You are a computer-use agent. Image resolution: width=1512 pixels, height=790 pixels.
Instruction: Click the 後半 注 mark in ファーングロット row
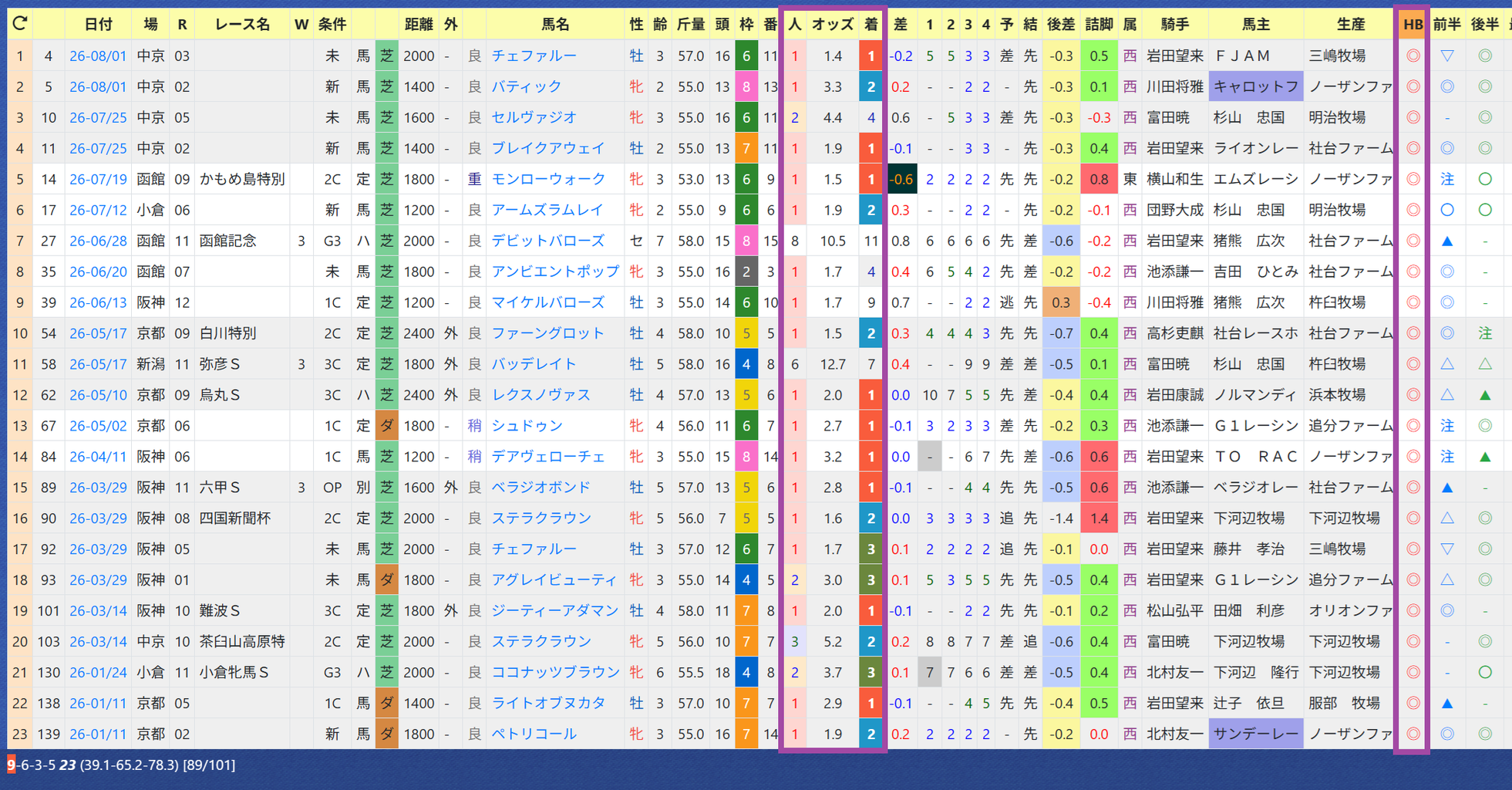(1485, 333)
